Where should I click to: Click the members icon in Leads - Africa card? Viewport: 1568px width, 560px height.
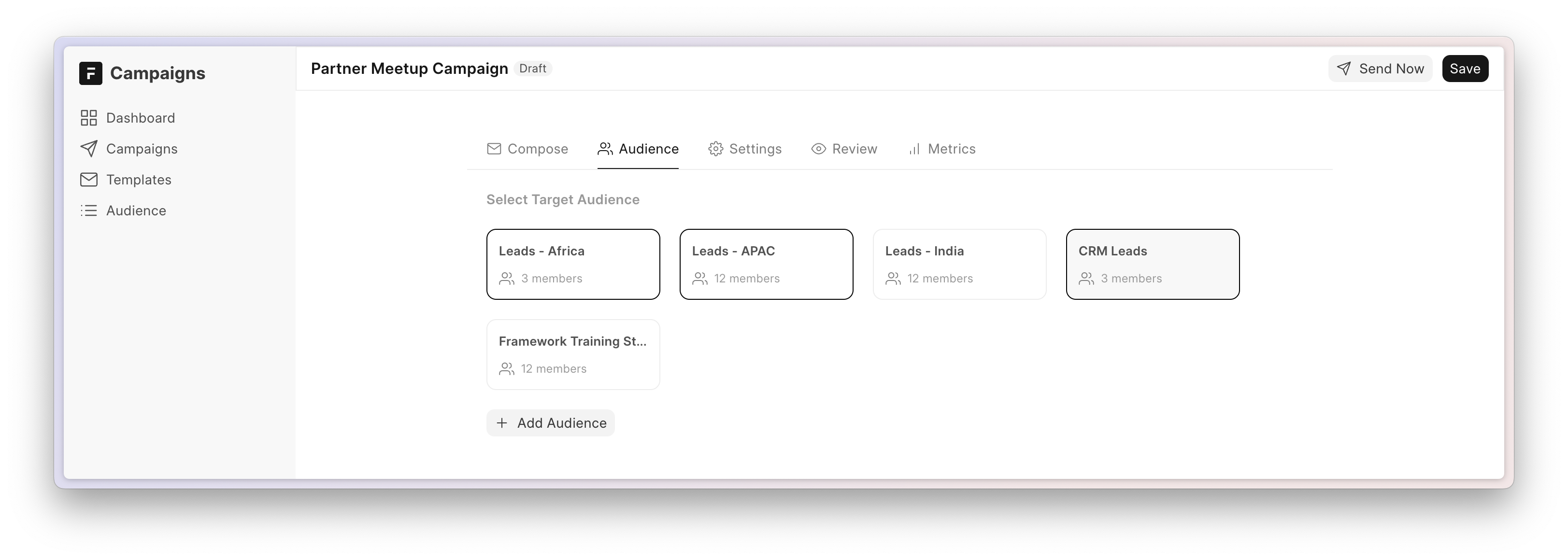point(506,279)
